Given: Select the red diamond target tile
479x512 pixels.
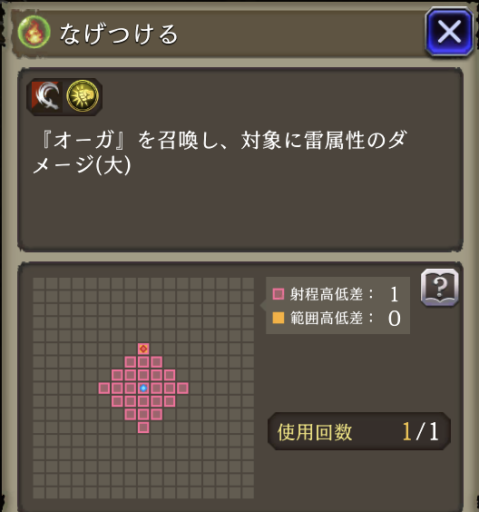Looking at the screenshot, I should [x=143, y=349].
